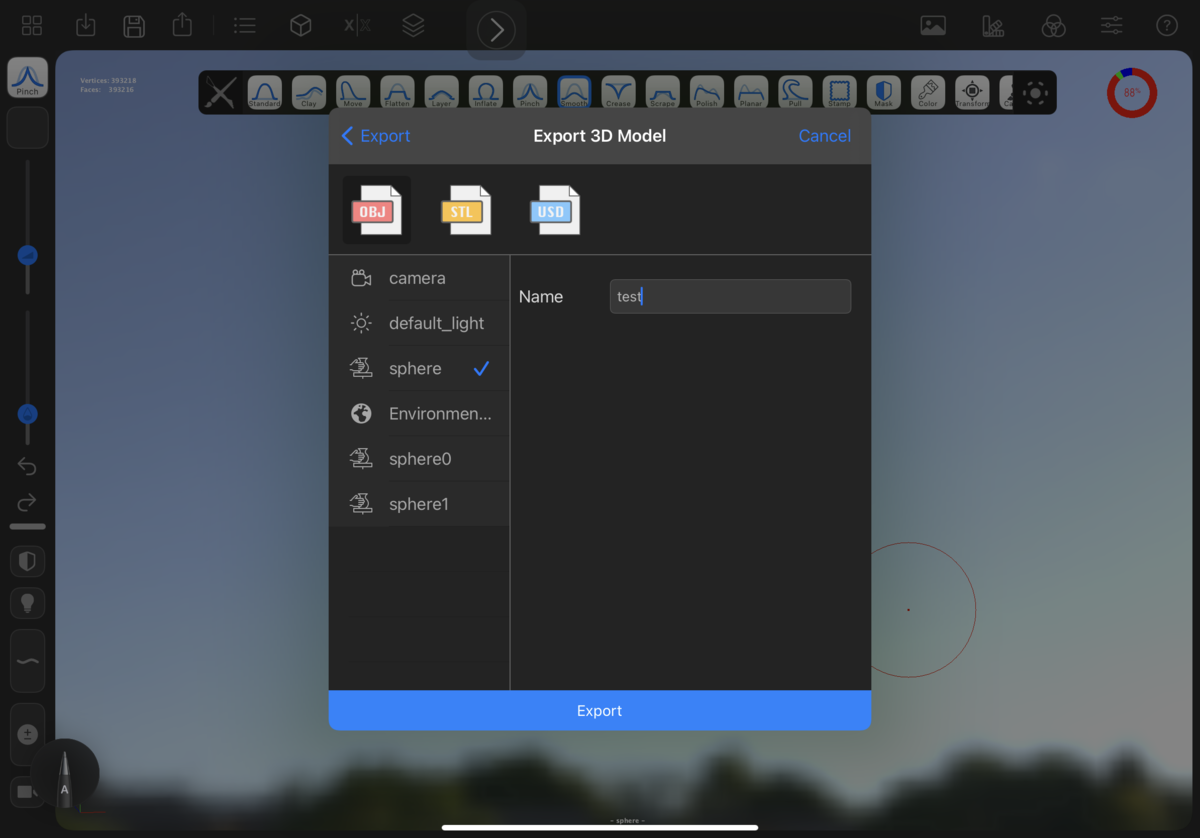Screen dimensions: 1200x838
Task: Click the circular memory usage indicator showing 88%
Action: 1132,92
